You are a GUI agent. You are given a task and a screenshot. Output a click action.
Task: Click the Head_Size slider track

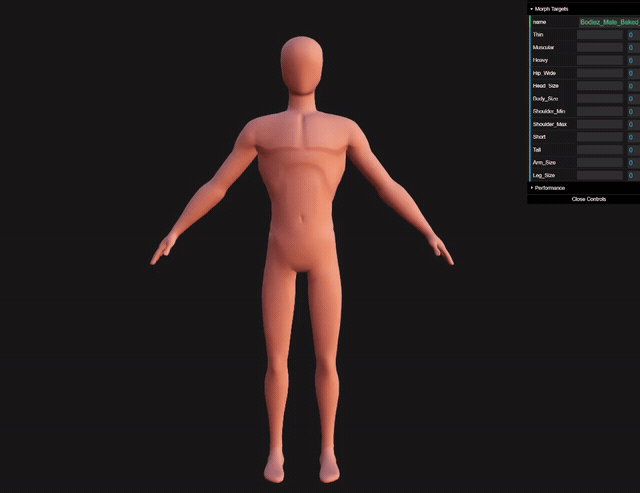pos(600,86)
